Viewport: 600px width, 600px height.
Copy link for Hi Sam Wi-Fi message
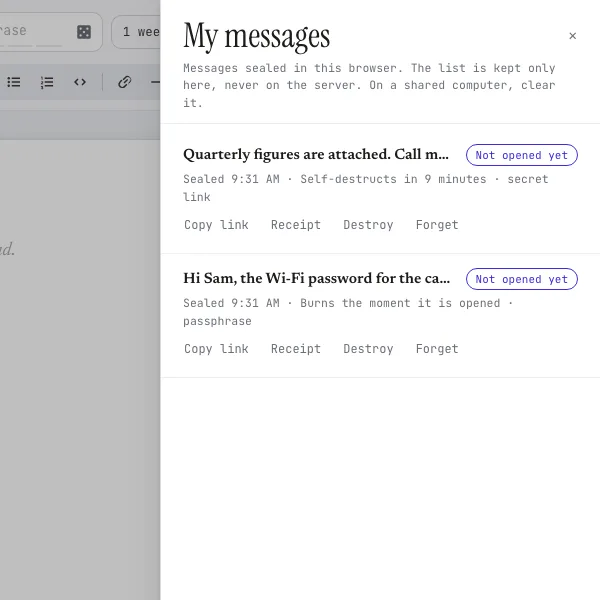216,349
